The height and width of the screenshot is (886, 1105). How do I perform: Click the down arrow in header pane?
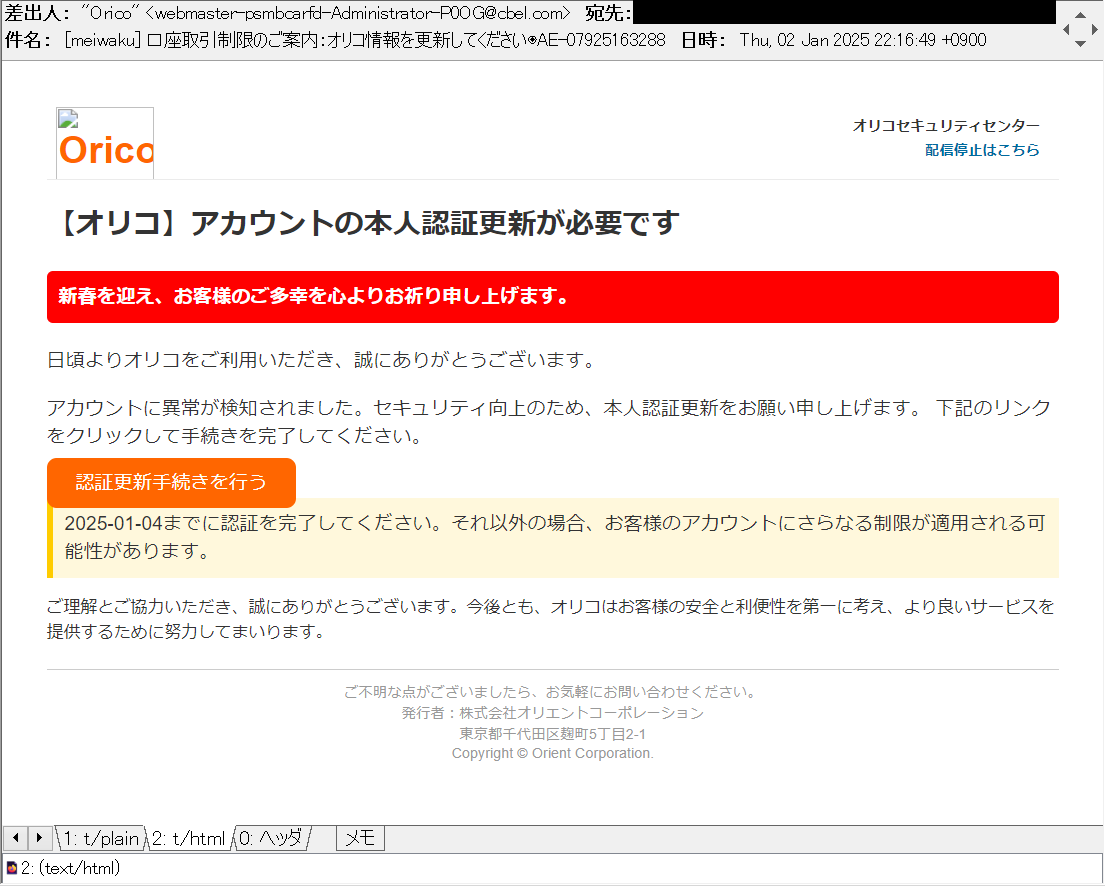(1080, 44)
